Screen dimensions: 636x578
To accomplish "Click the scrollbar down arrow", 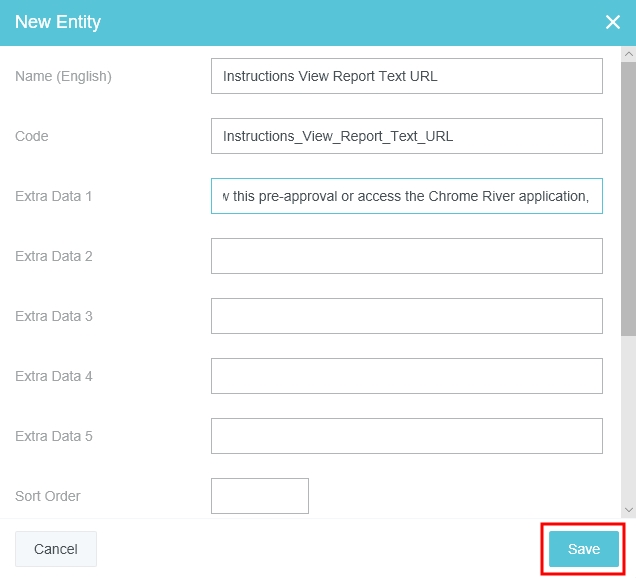I will (x=628, y=508).
